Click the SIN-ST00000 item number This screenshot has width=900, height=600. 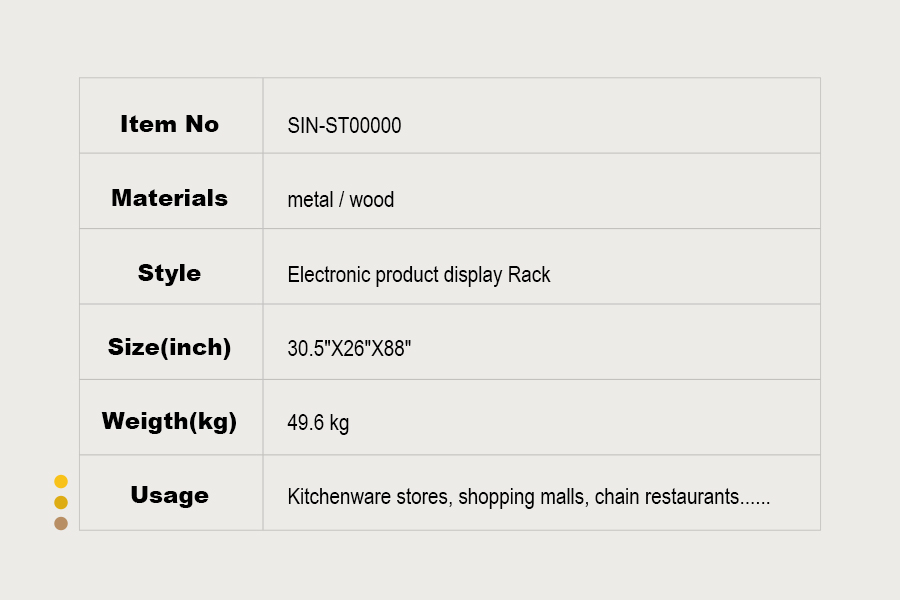coord(344,126)
